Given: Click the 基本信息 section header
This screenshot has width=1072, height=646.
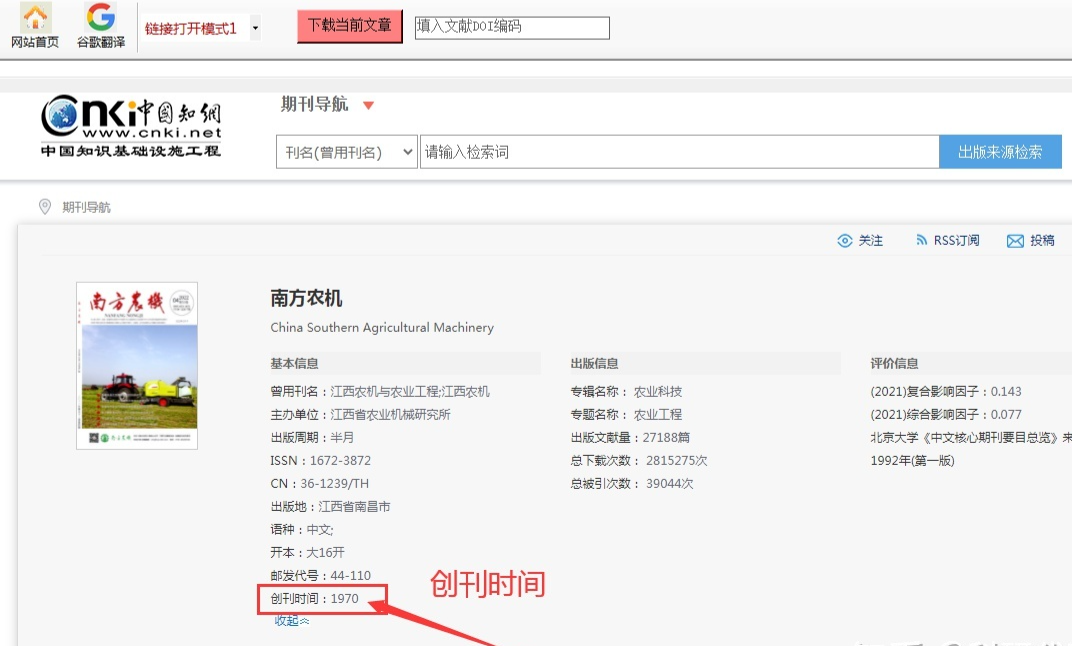Looking at the screenshot, I should coord(294,364).
